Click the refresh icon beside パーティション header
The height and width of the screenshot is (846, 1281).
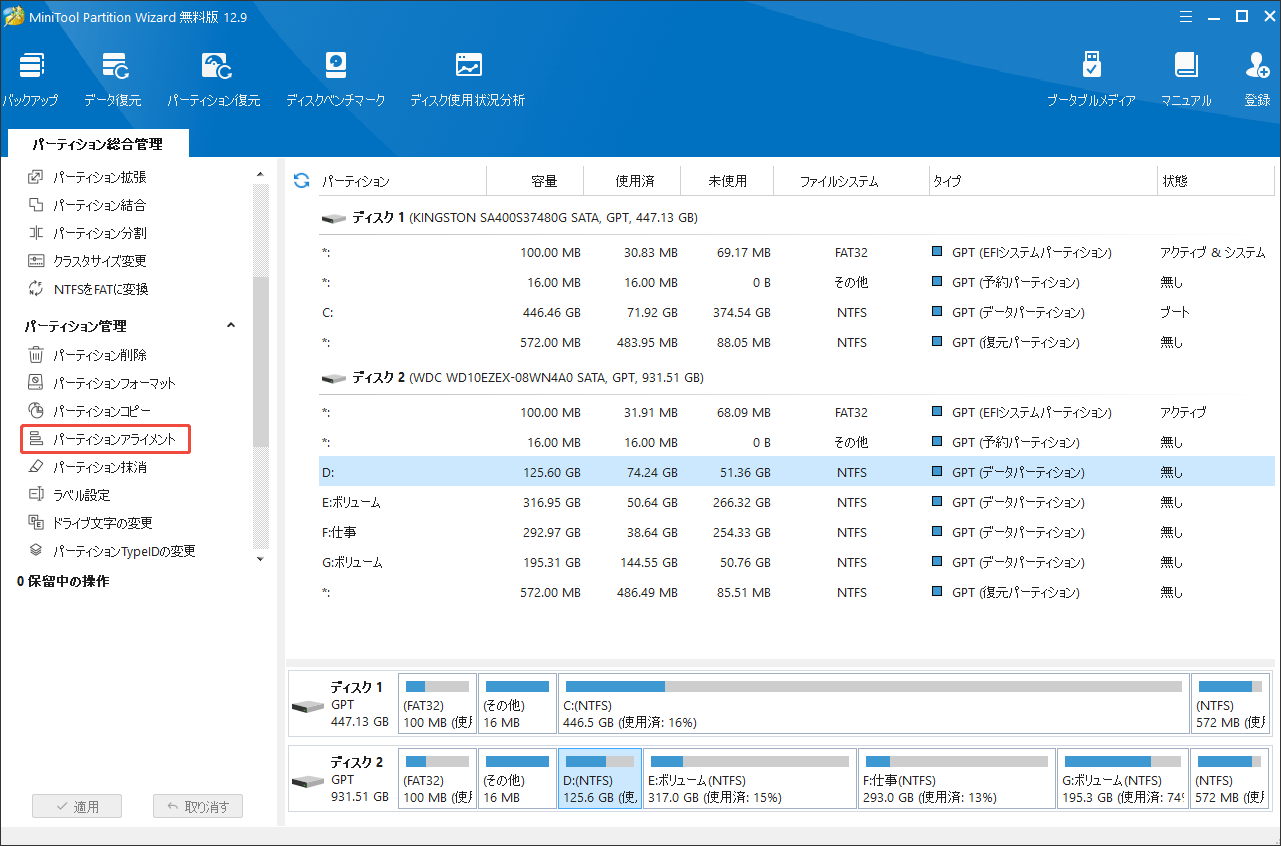click(x=301, y=181)
